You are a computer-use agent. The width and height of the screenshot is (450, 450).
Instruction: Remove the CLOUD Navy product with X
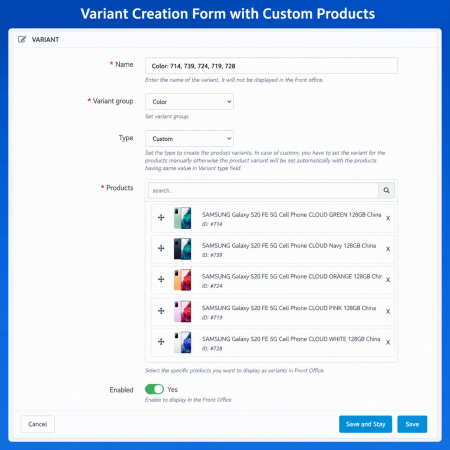[388, 249]
